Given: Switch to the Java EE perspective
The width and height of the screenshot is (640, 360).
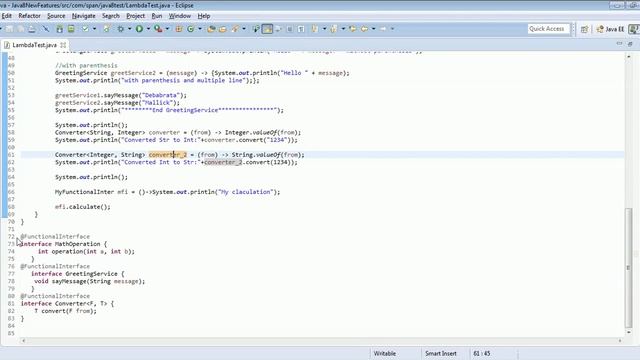Looking at the screenshot, I should pyautogui.click(x=610, y=29).
